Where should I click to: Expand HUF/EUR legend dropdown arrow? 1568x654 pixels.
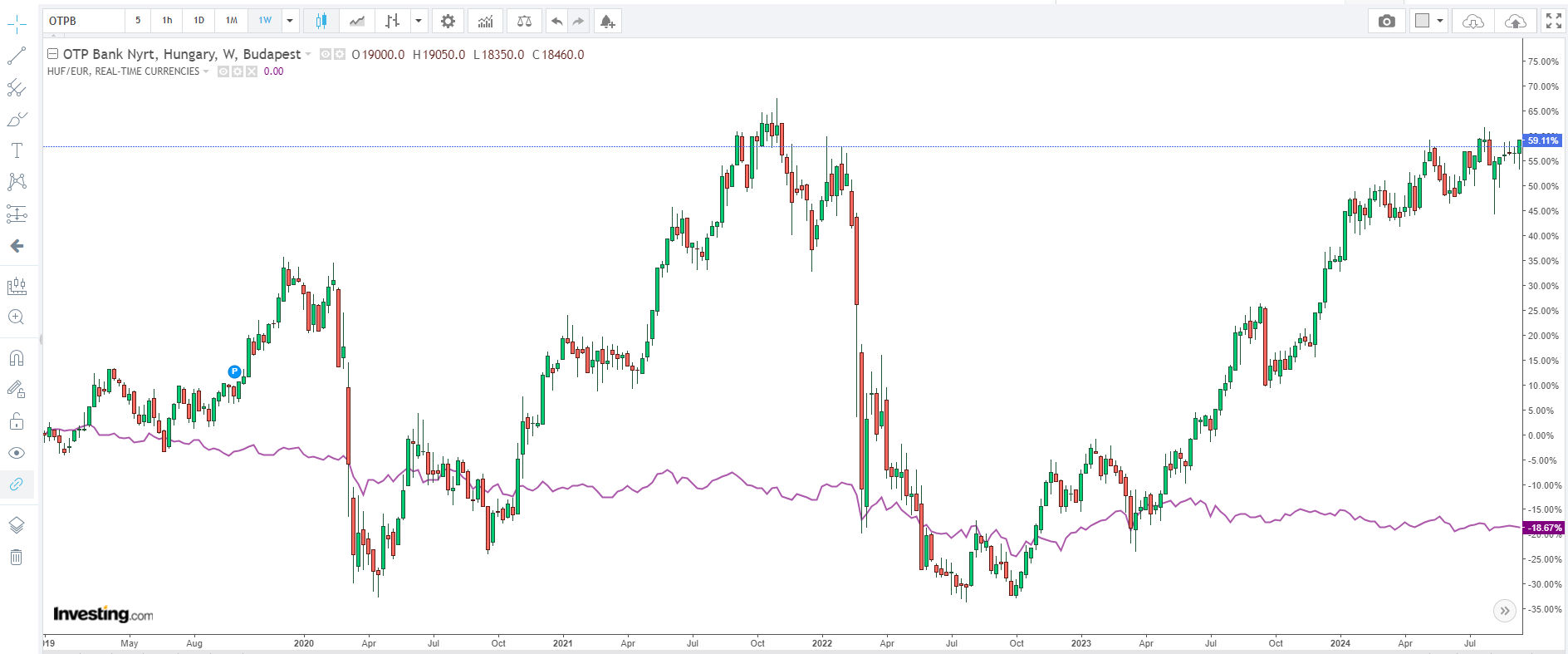(206, 71)
